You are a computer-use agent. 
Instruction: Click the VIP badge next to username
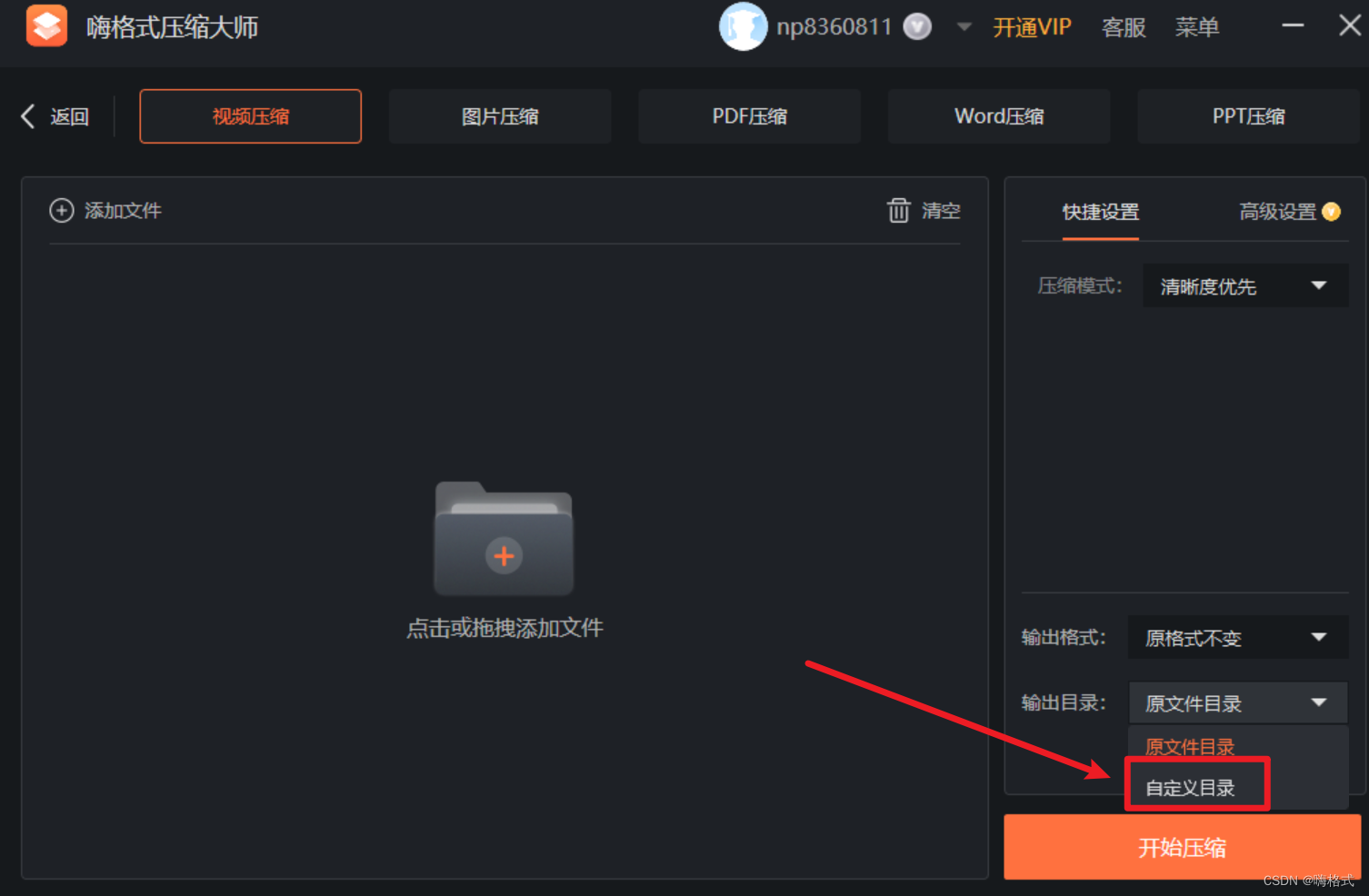click(x=917, y=27)
